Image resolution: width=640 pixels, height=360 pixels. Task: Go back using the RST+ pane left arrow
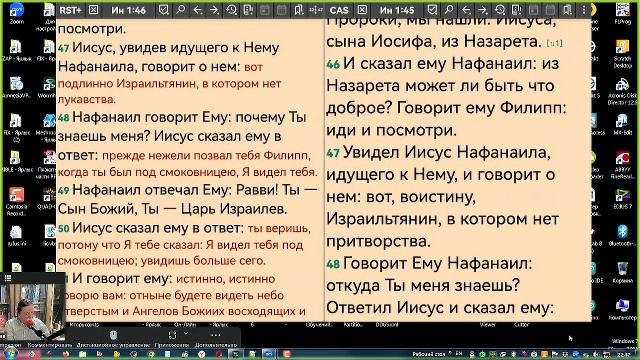coord(198,10)
